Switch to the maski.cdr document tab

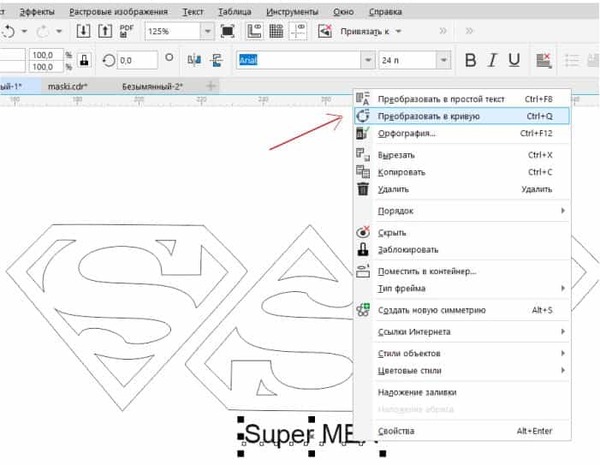click(69, 86)
